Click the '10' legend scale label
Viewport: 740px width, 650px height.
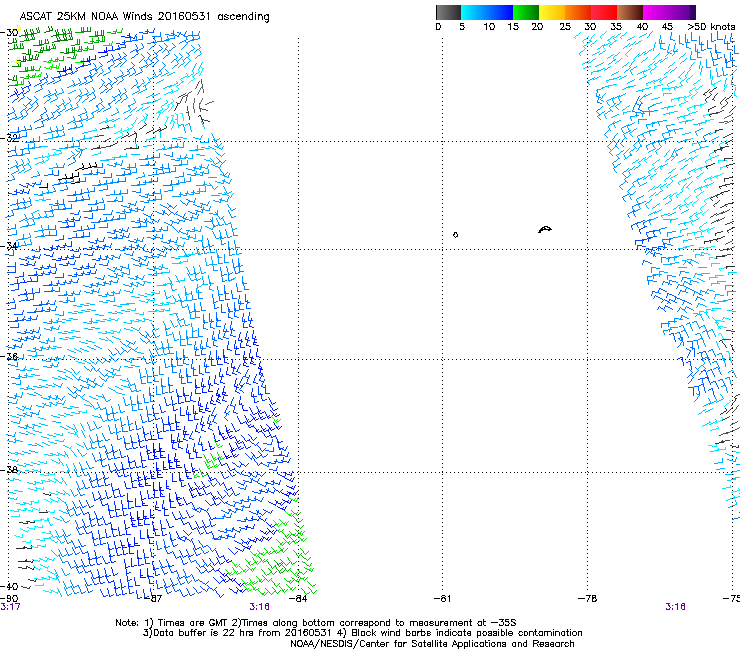click(489, 27)
